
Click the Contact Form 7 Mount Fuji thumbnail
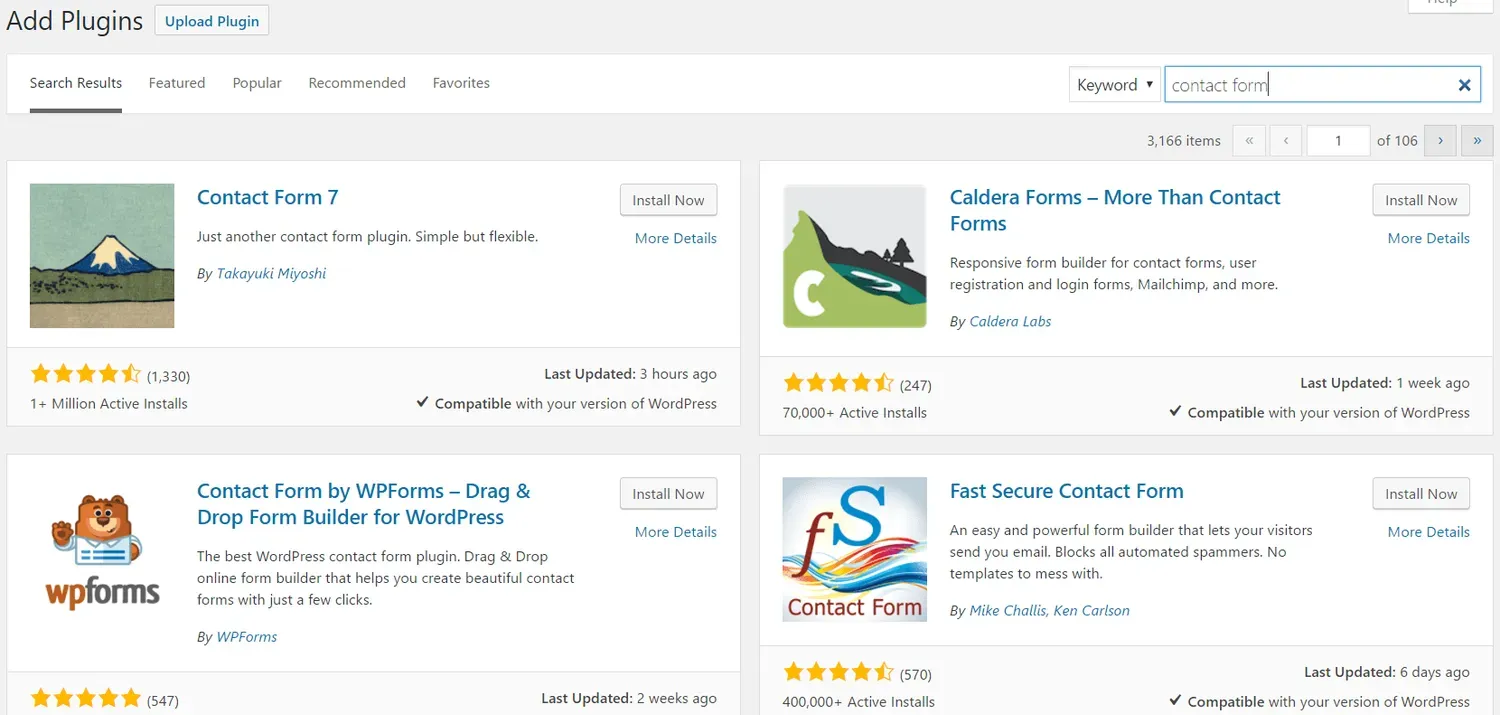coord(101,256)
